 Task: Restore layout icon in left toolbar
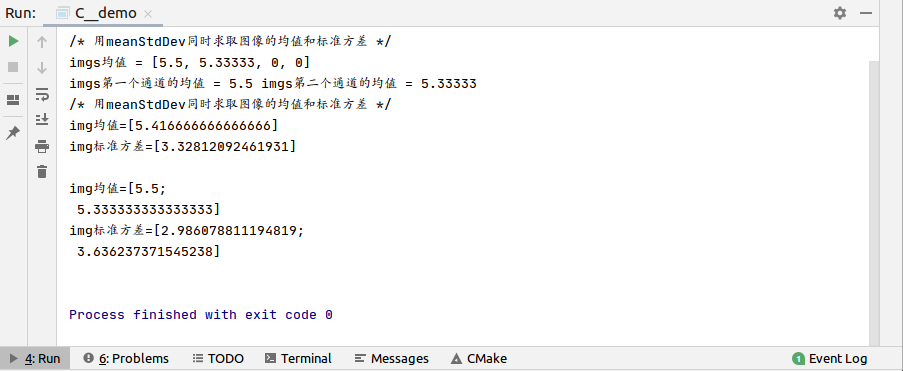(x=13, y=100)
